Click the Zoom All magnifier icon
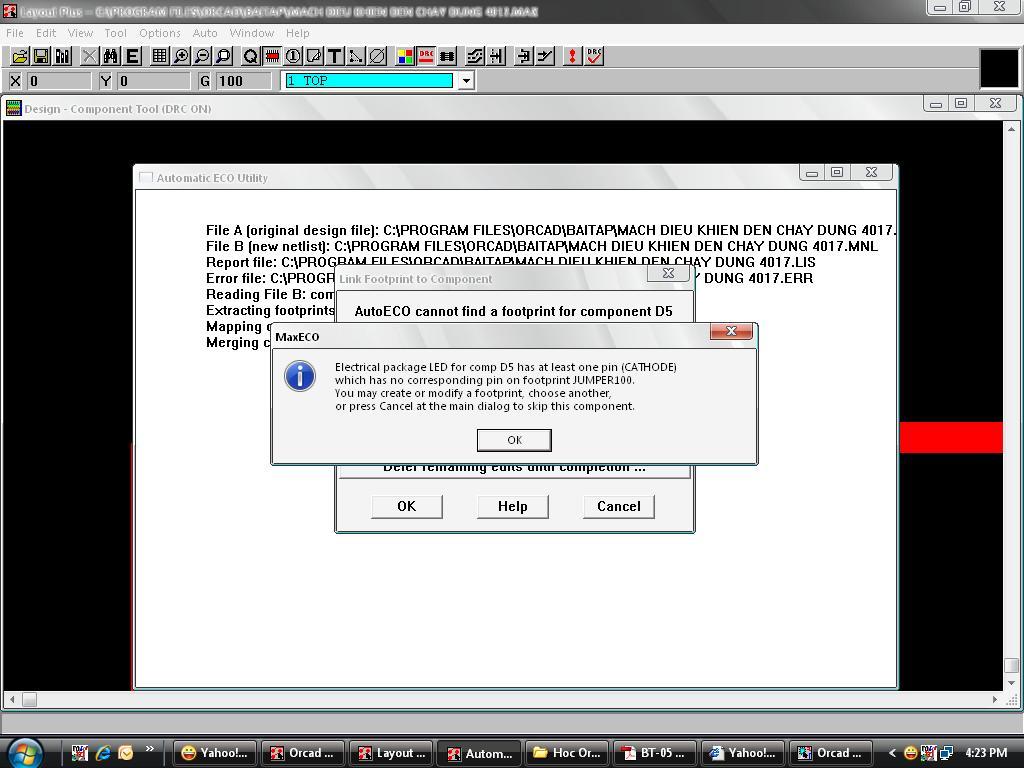Screen dimensions: 1024x768 (223, 56)
